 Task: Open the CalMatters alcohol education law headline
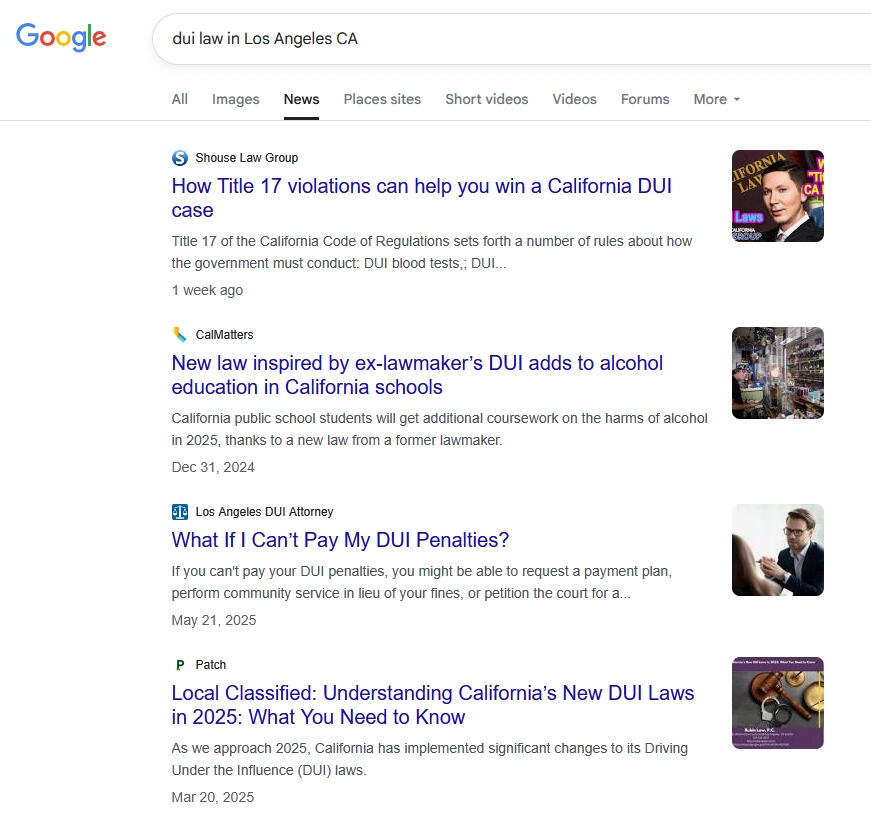click(x=417, y=375)
